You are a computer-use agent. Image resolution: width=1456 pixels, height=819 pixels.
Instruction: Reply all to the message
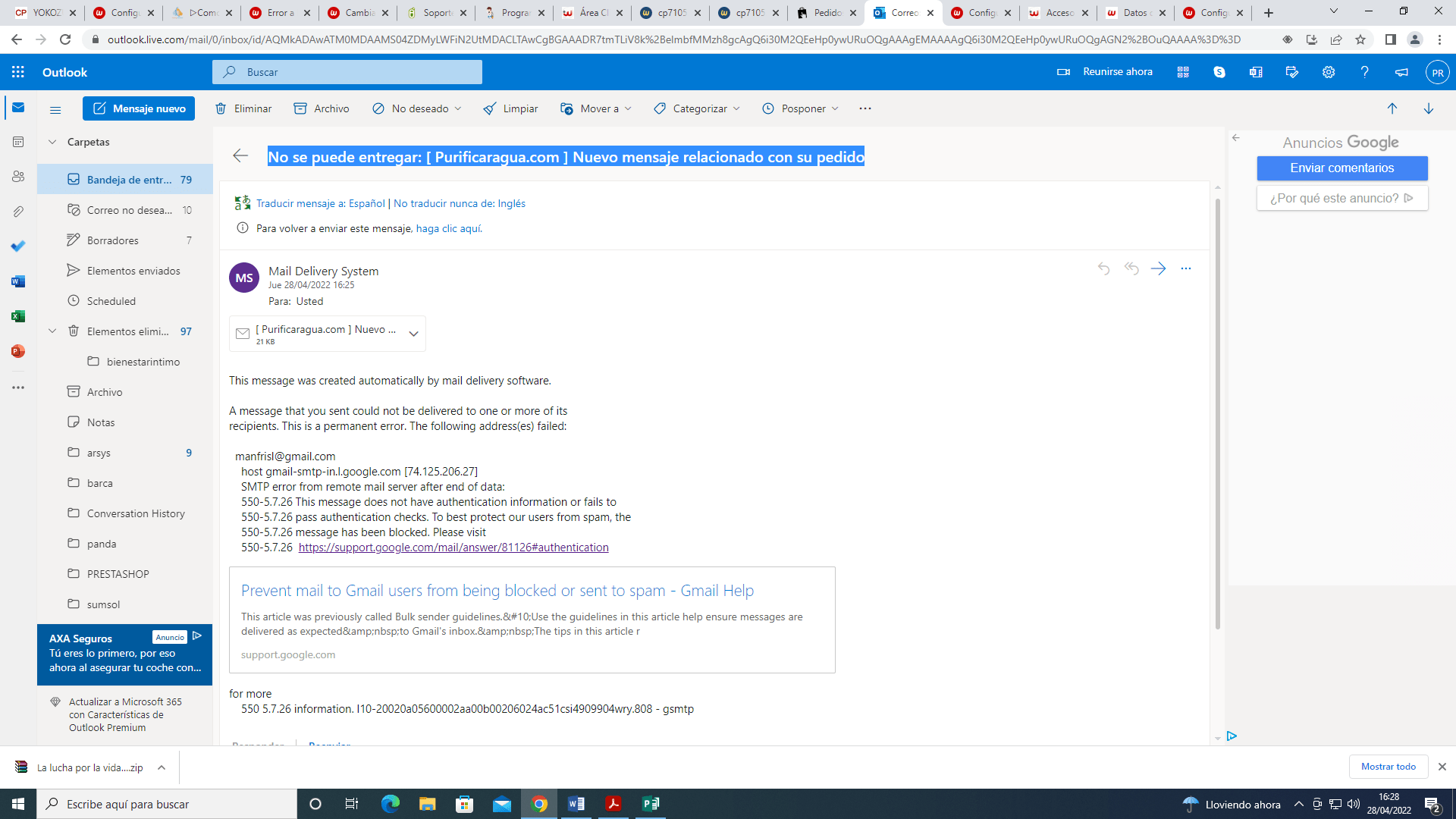point(1131,268)
